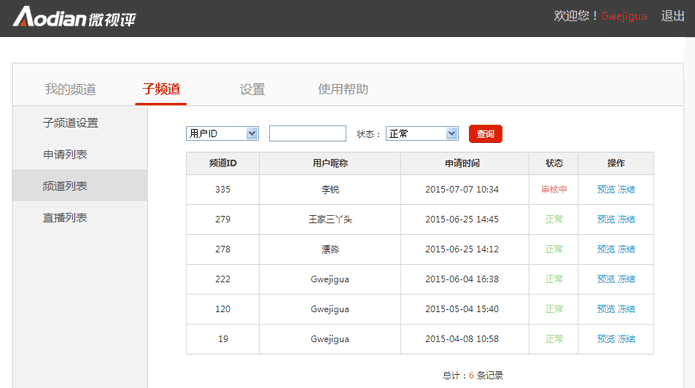695x388 pixels.
Task: Open 子频道设置 in the sidebar
Action: pos(70,123)
